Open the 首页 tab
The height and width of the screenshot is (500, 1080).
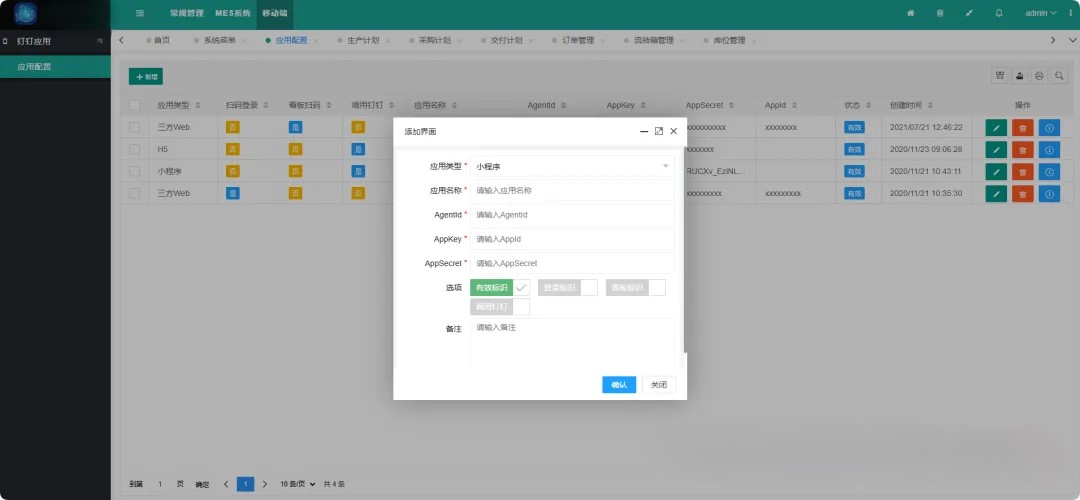tap(158, 41)
